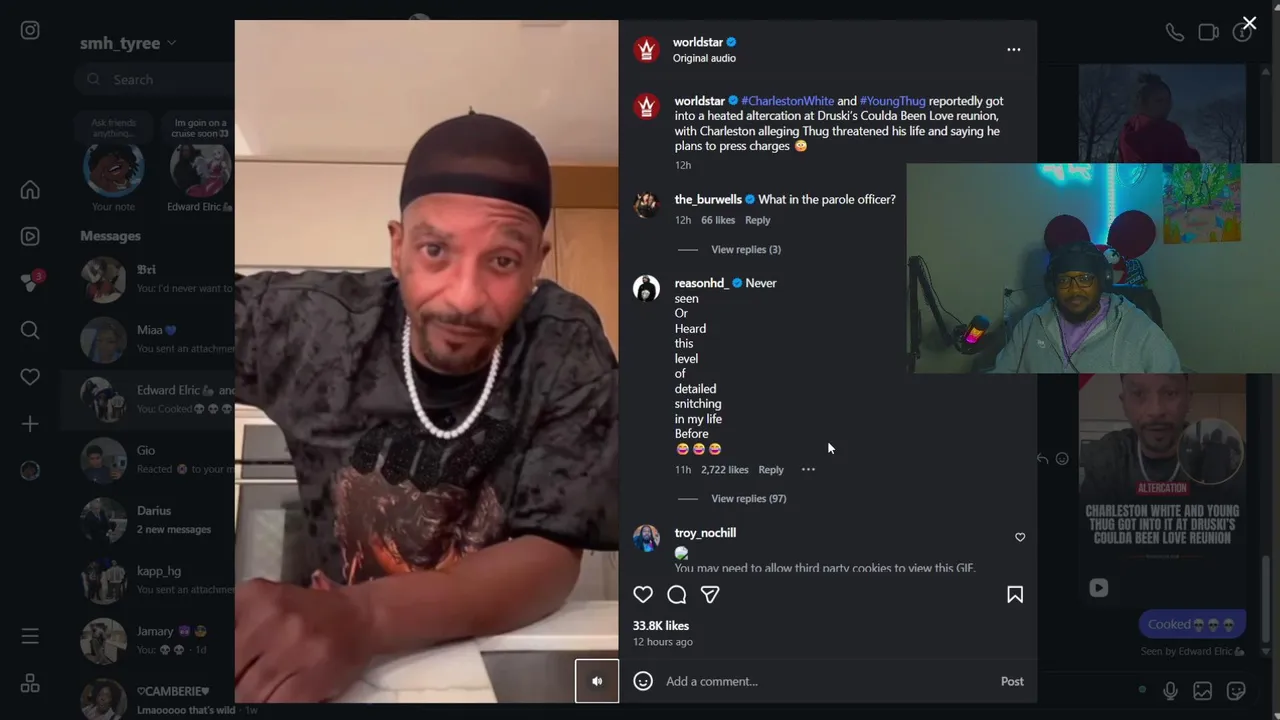Reply to the reasonhd_ comment
1280x720 pixels.
point(771,469)
